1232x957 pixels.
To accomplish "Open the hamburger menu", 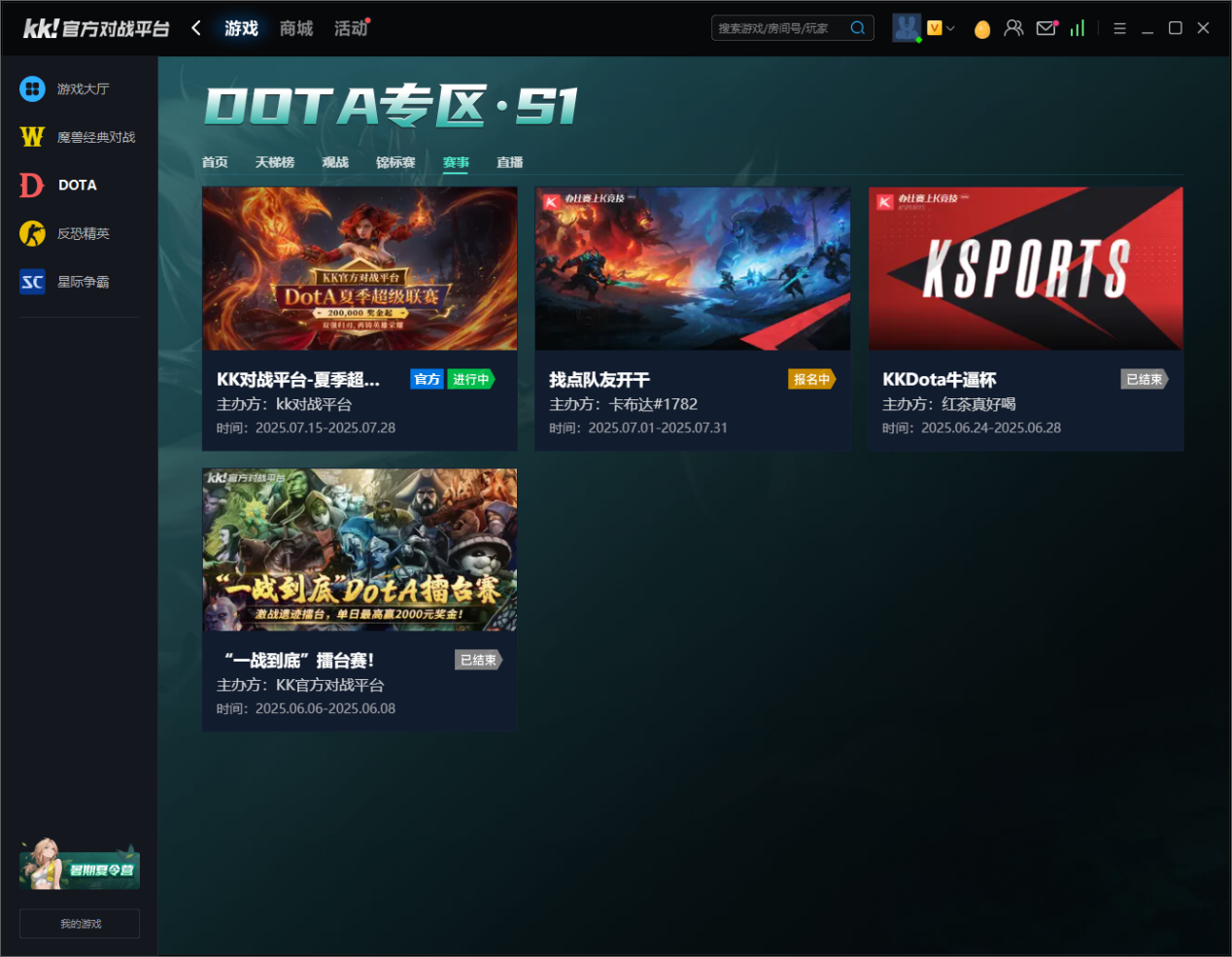I will click(1119, 28).
